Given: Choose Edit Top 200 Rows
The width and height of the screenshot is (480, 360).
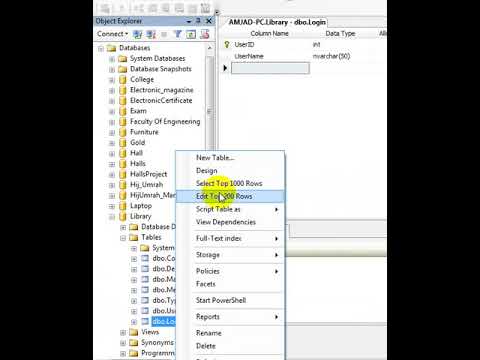Looking at the screenshot, I should (230, 196).
